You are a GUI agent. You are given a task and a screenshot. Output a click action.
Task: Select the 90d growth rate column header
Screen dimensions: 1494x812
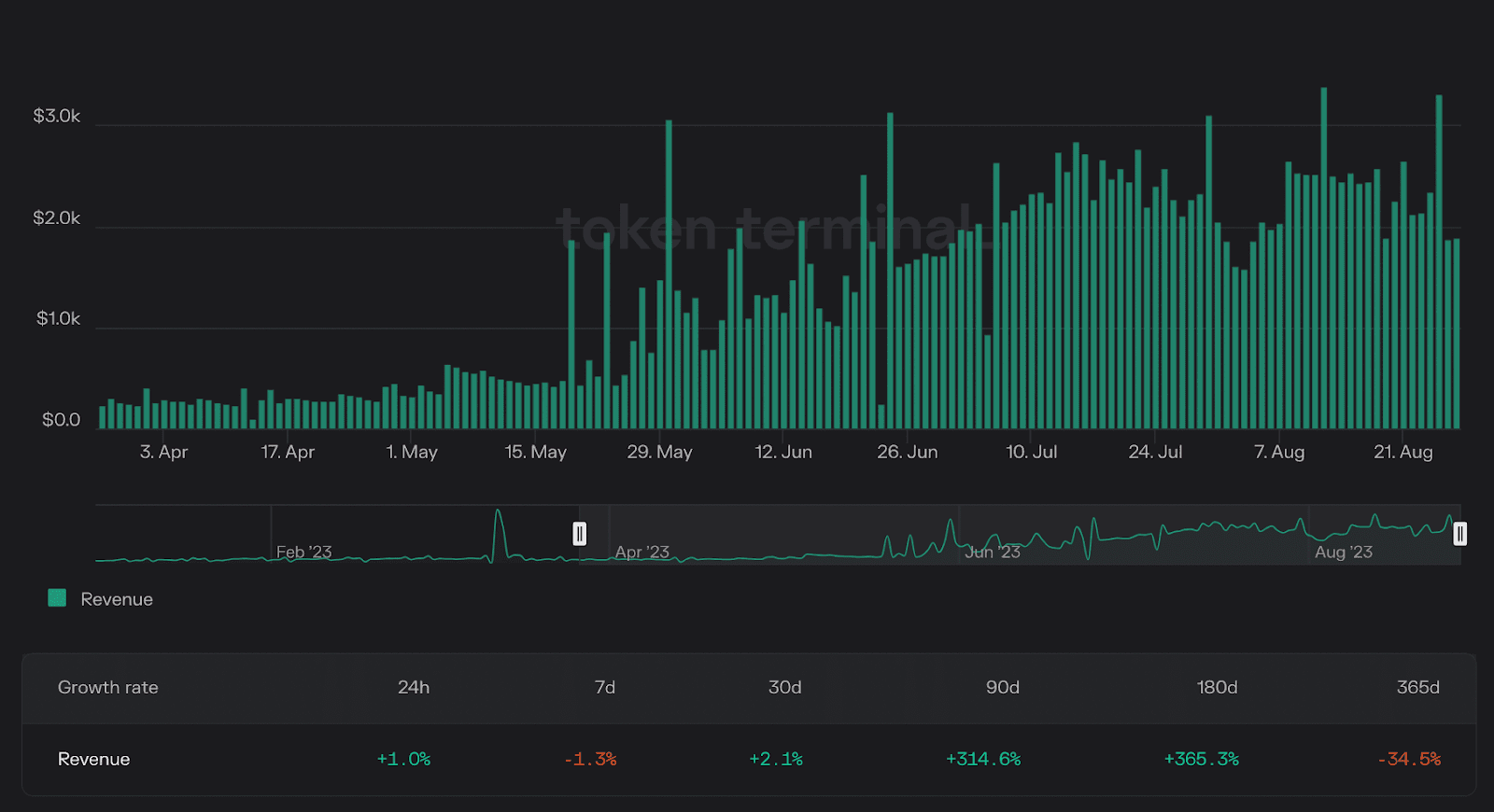pyautogui.click(x=1003, y=687)
